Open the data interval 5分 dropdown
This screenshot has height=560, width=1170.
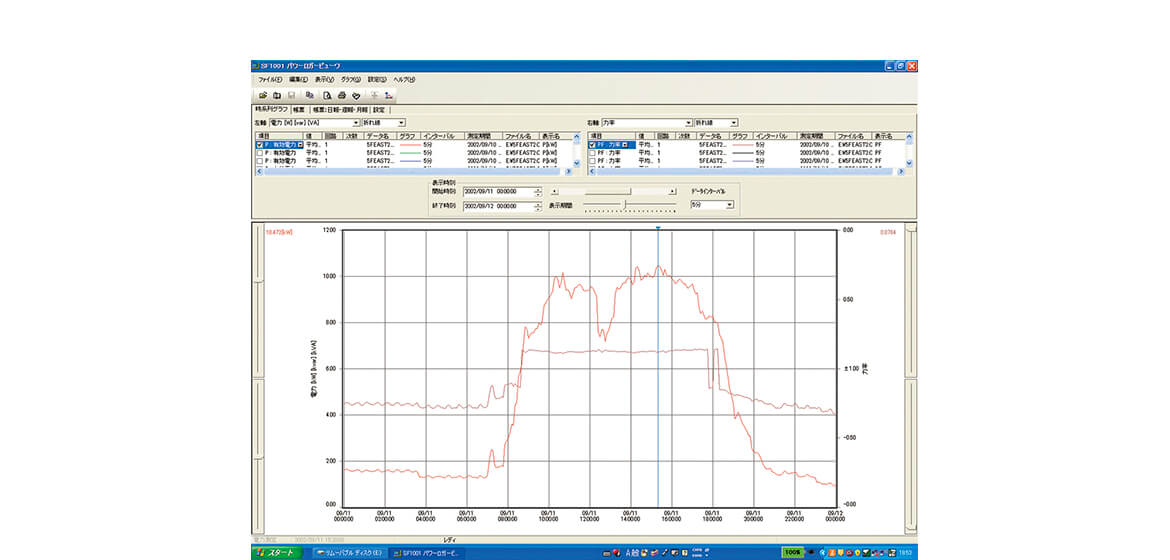pos(730,204)
